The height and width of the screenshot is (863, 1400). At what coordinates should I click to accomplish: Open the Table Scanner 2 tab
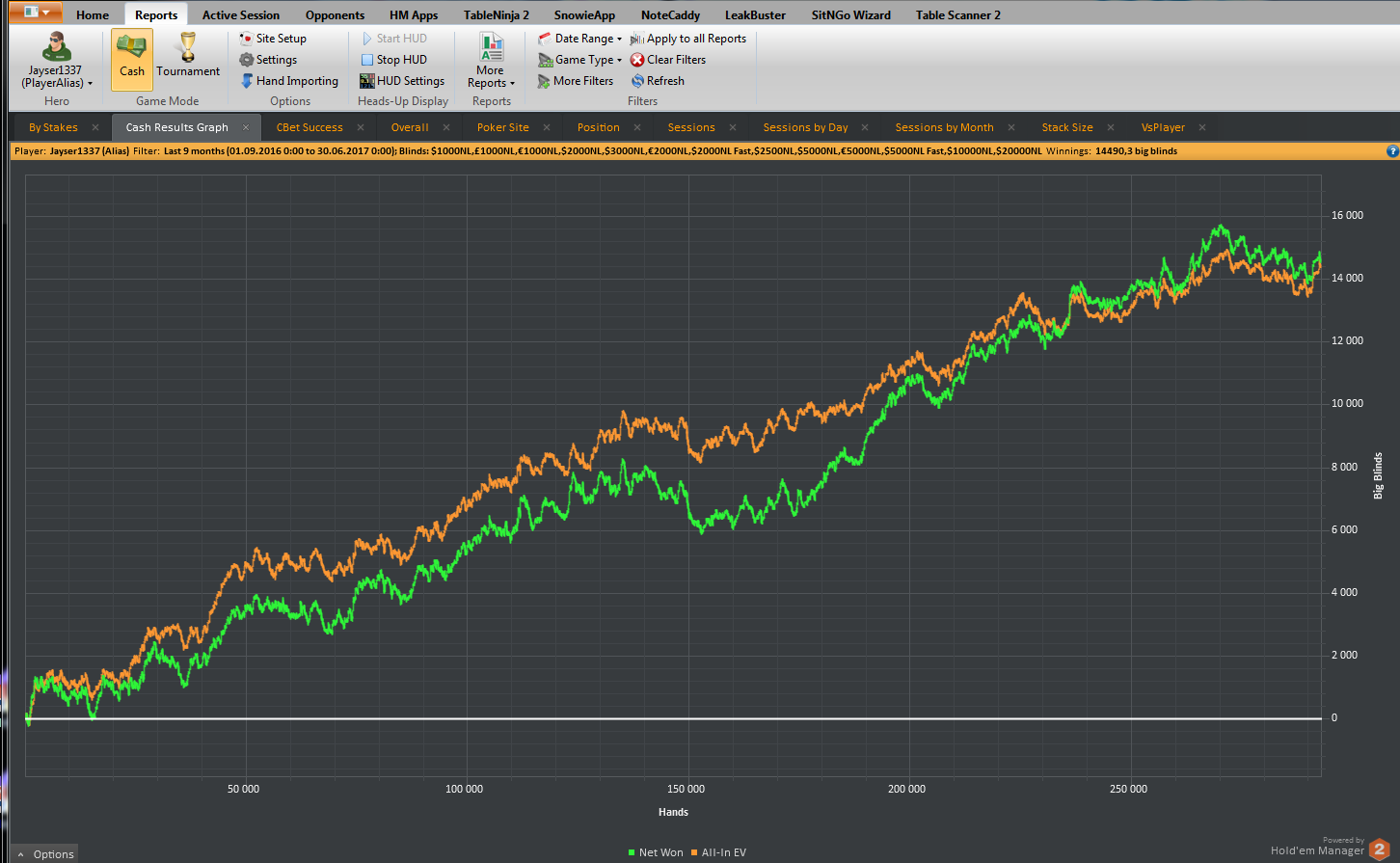pos(957,14)
